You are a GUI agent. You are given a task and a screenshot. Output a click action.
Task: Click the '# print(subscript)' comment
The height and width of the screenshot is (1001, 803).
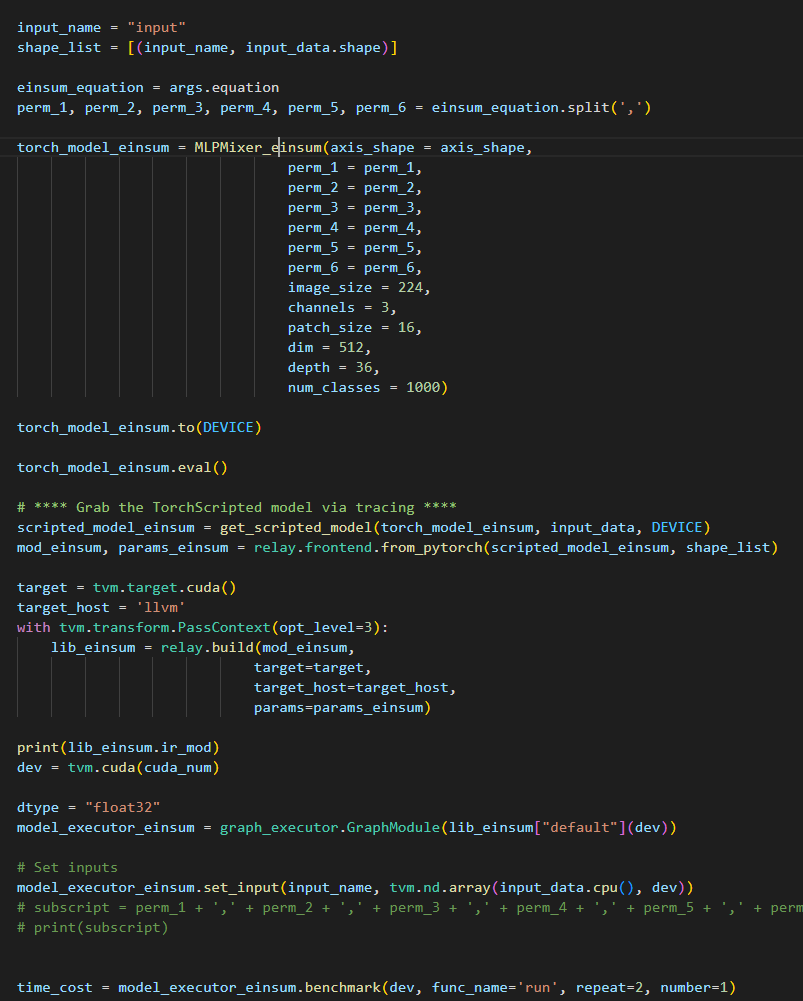(x=93, y=928)
